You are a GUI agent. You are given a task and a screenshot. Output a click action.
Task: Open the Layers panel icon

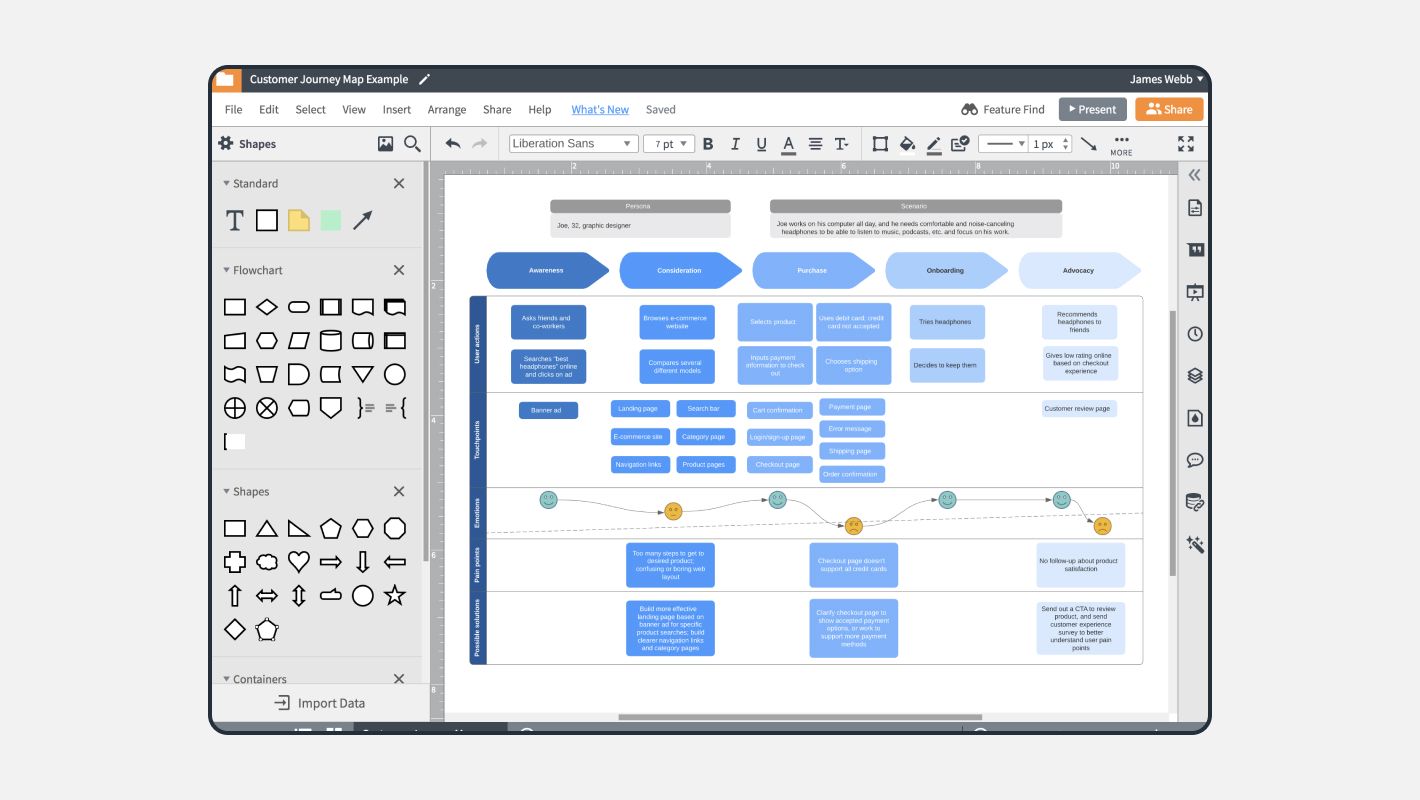pos(1194,375)
